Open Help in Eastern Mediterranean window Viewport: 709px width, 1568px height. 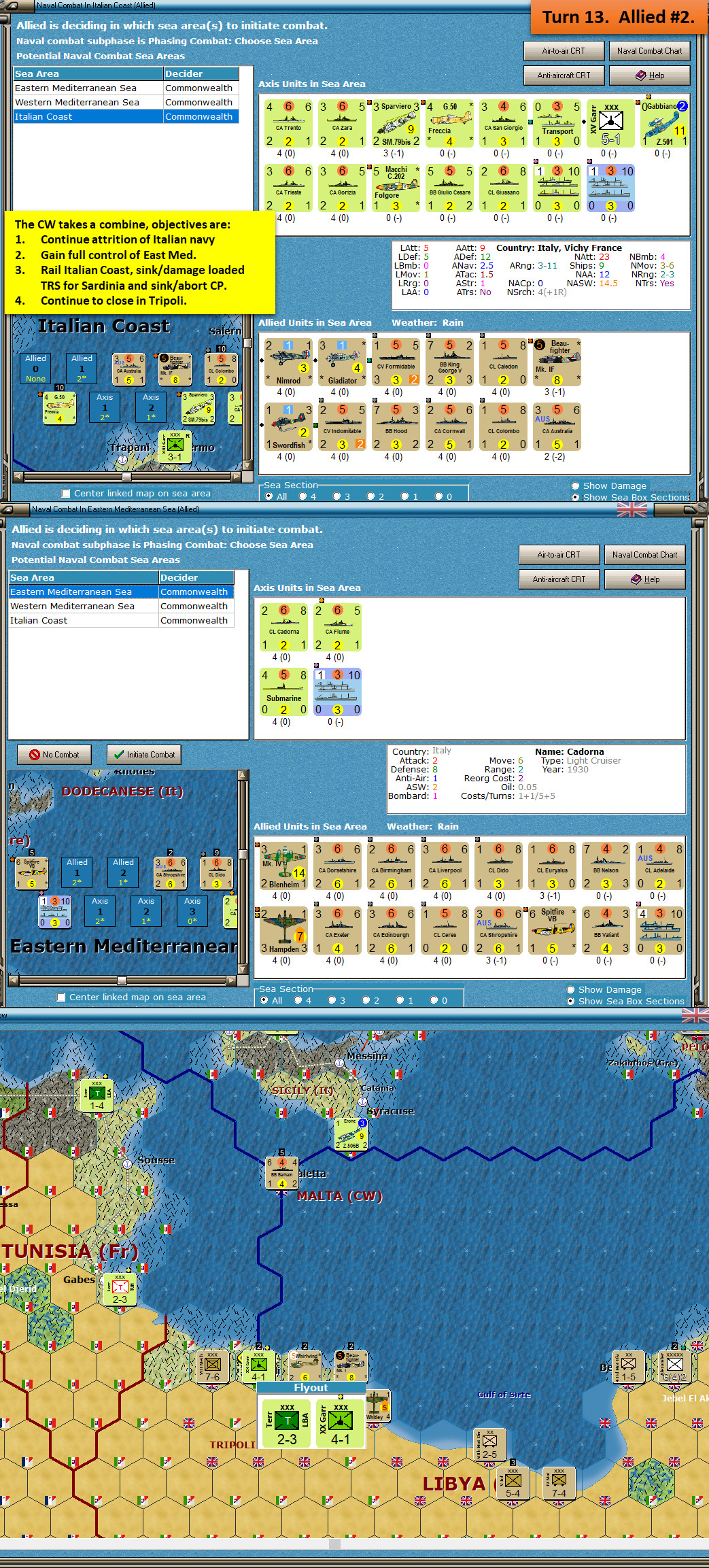[644, 579]
